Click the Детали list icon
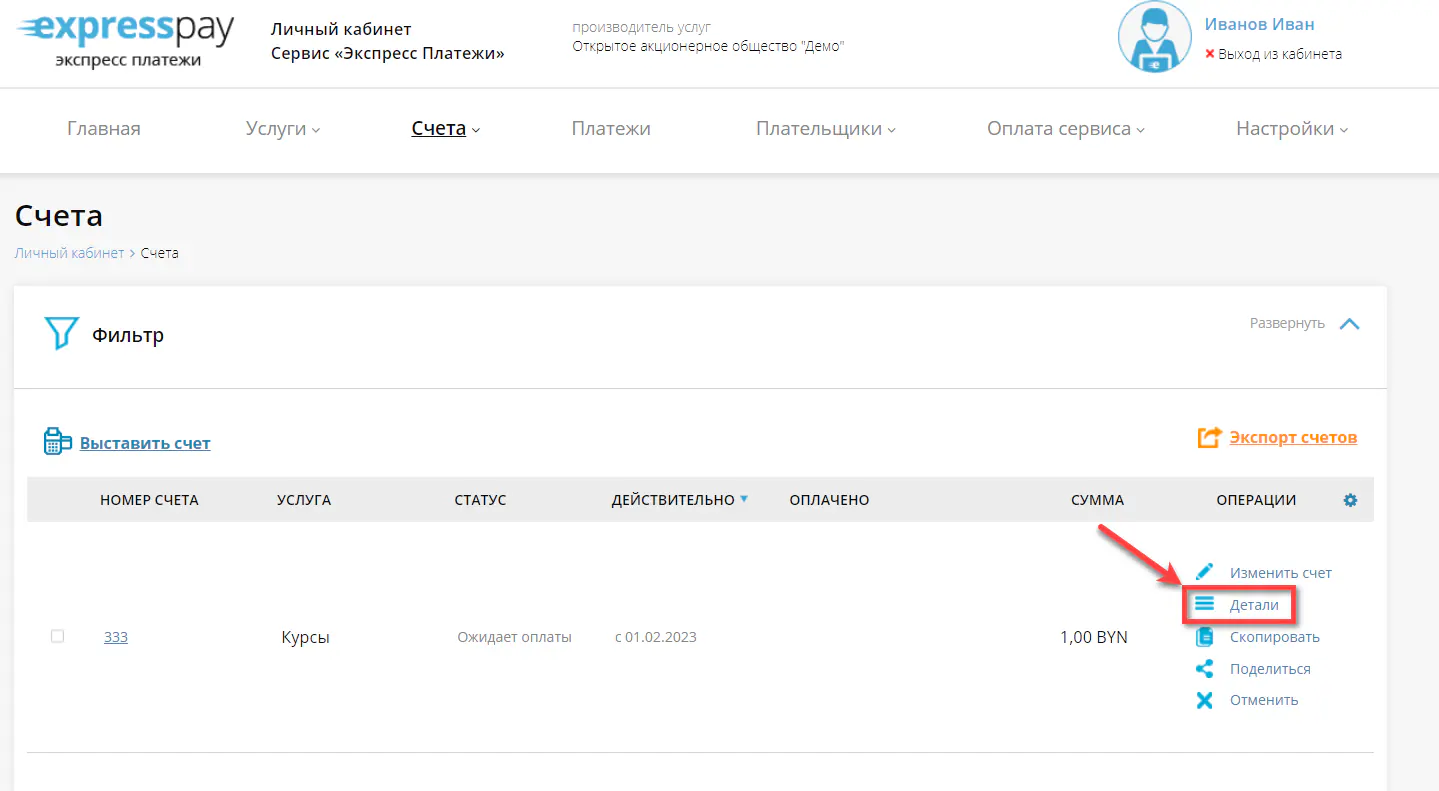The width and height of the screenshot is (1439, 791). pos(1205,605)
